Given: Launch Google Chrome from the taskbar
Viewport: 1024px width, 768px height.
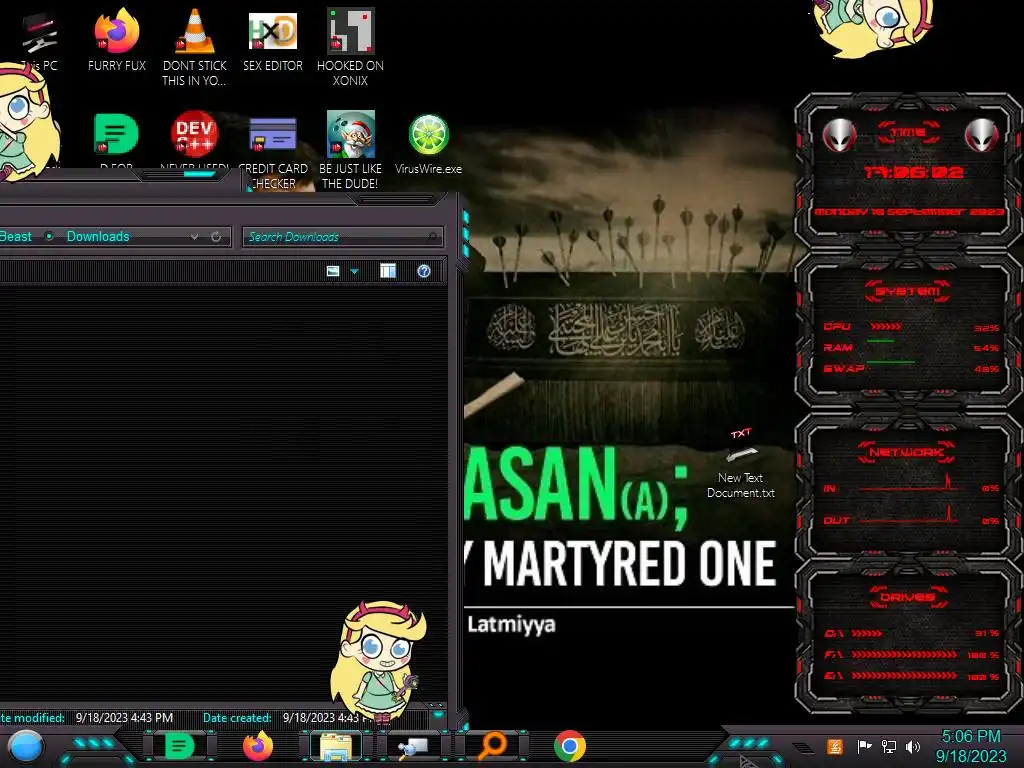Looking at the screenshot, I should (569, 746).
